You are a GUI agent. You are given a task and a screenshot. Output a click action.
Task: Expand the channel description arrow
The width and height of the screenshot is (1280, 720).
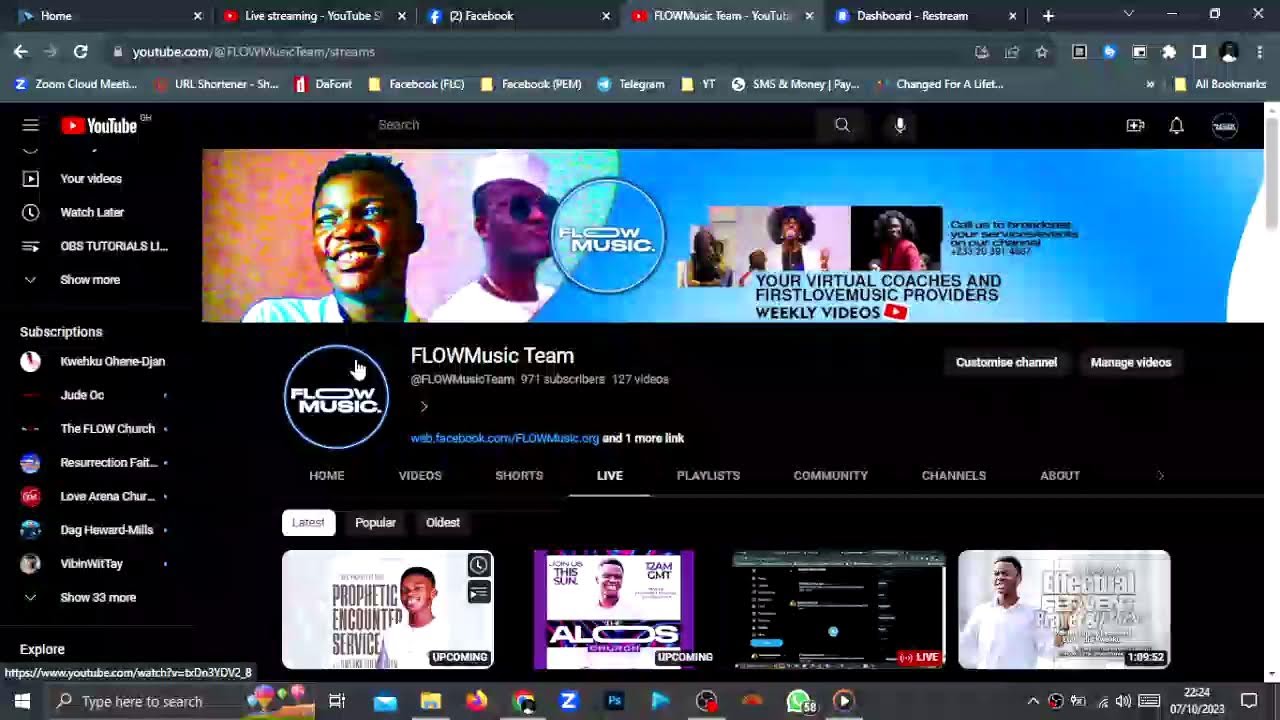(x=424, y=407)
